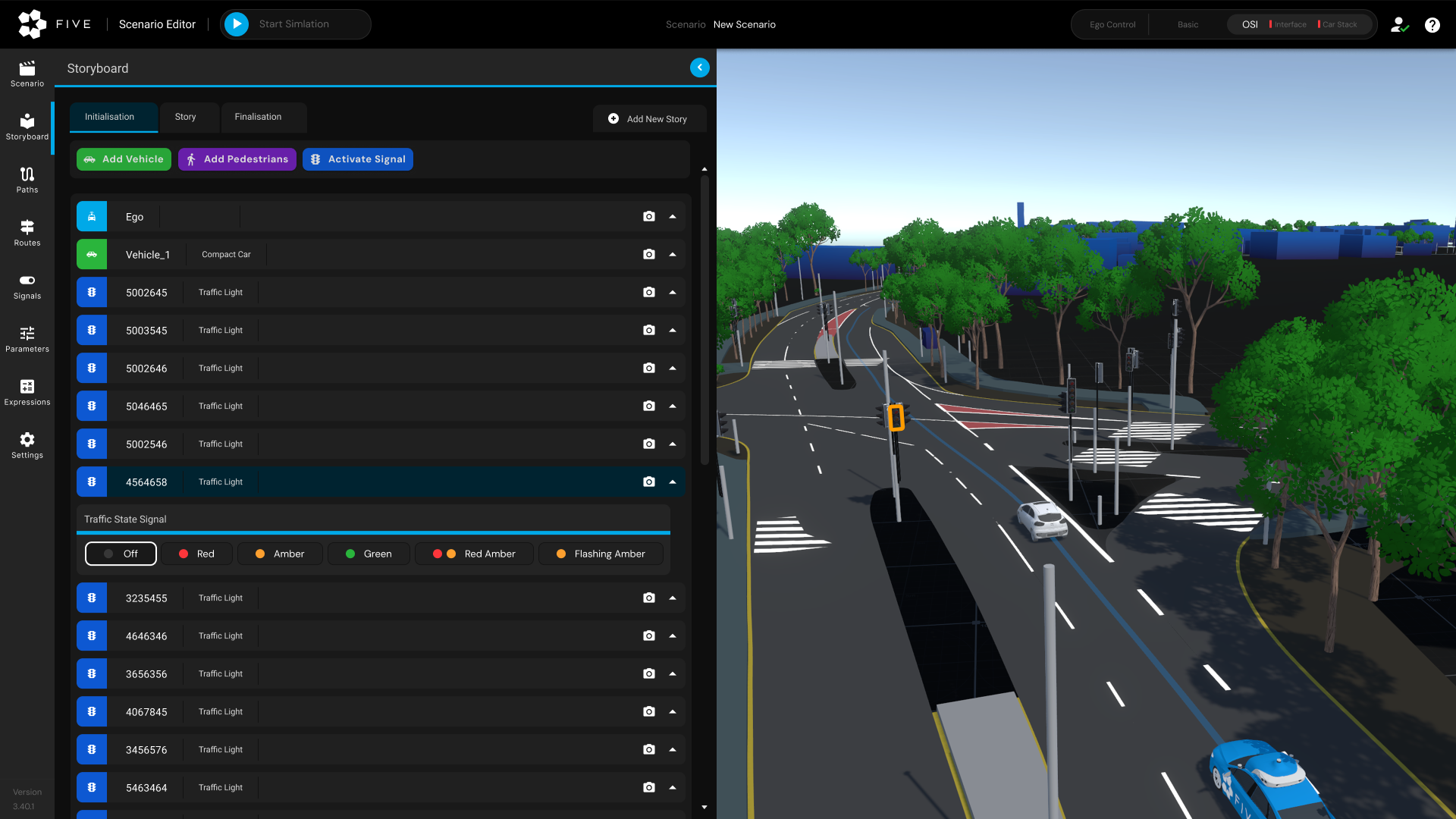Open the Settings sidebar section
Image resolution: width=1456 pixels, height=819 pixels.
27,445
